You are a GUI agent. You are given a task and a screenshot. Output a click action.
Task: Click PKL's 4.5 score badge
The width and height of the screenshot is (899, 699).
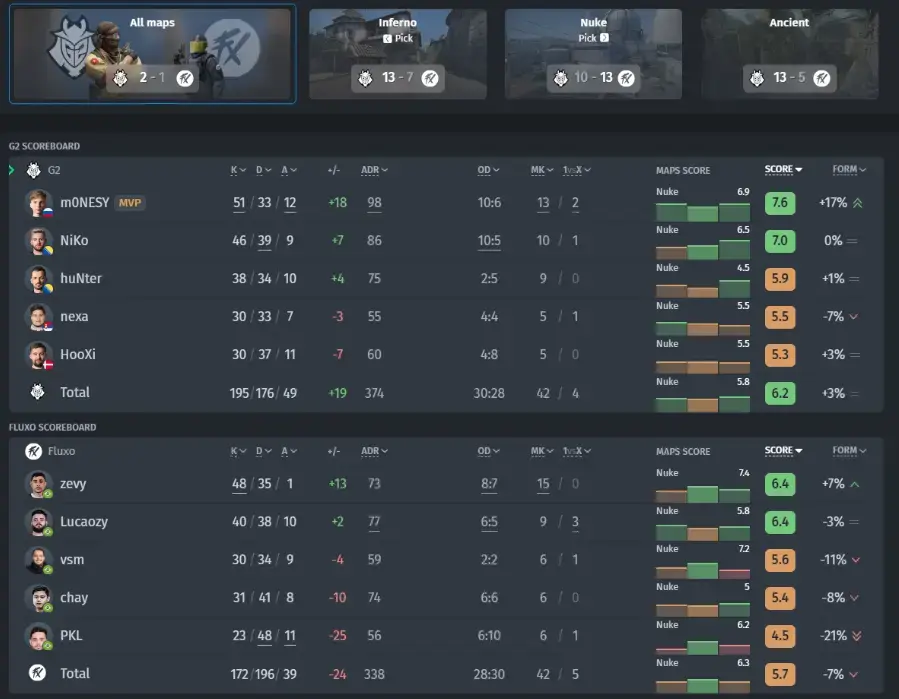point(780,635)
